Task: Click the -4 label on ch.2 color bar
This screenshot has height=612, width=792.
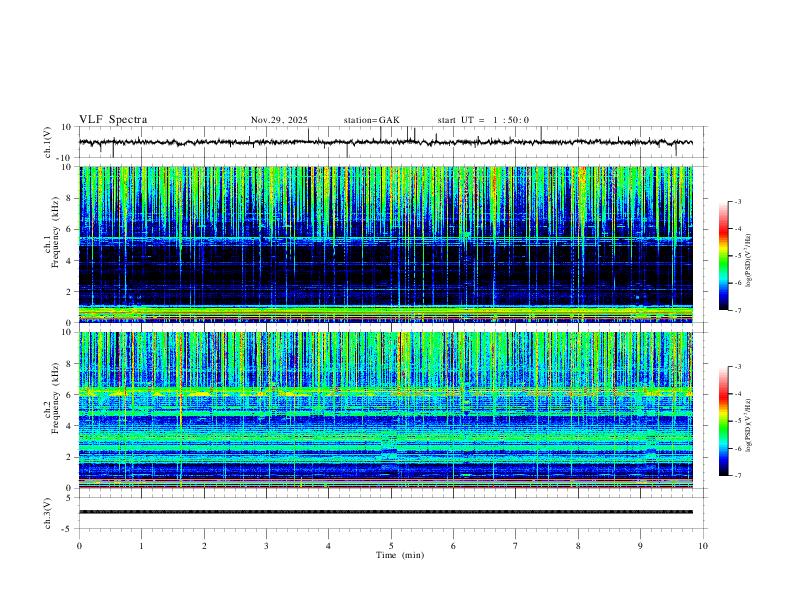Action: (x=737, y=393)
